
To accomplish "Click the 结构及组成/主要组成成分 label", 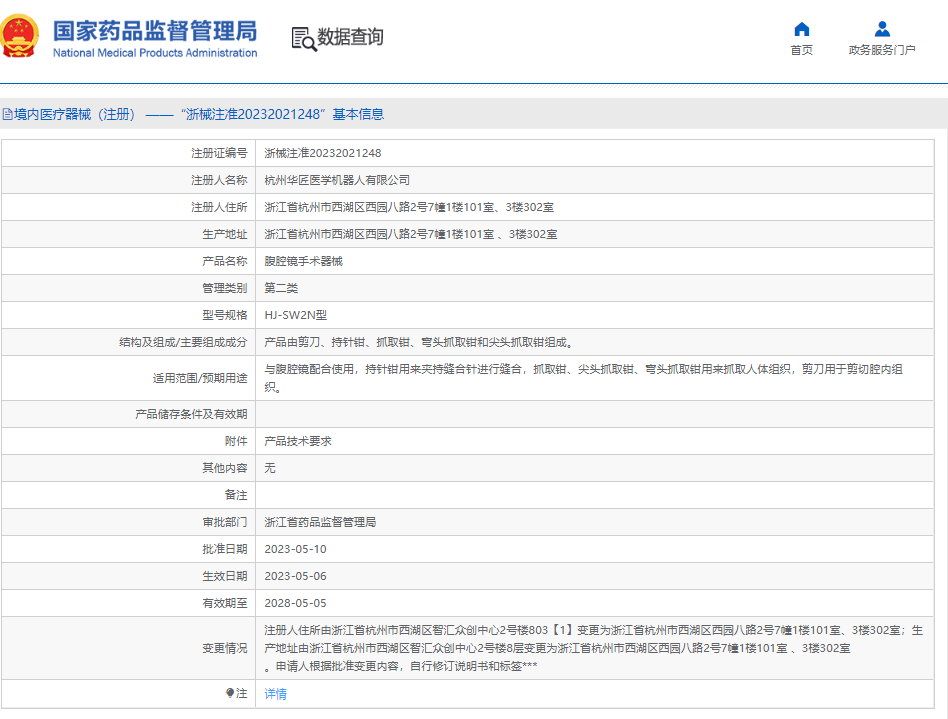I will [183, 342].
